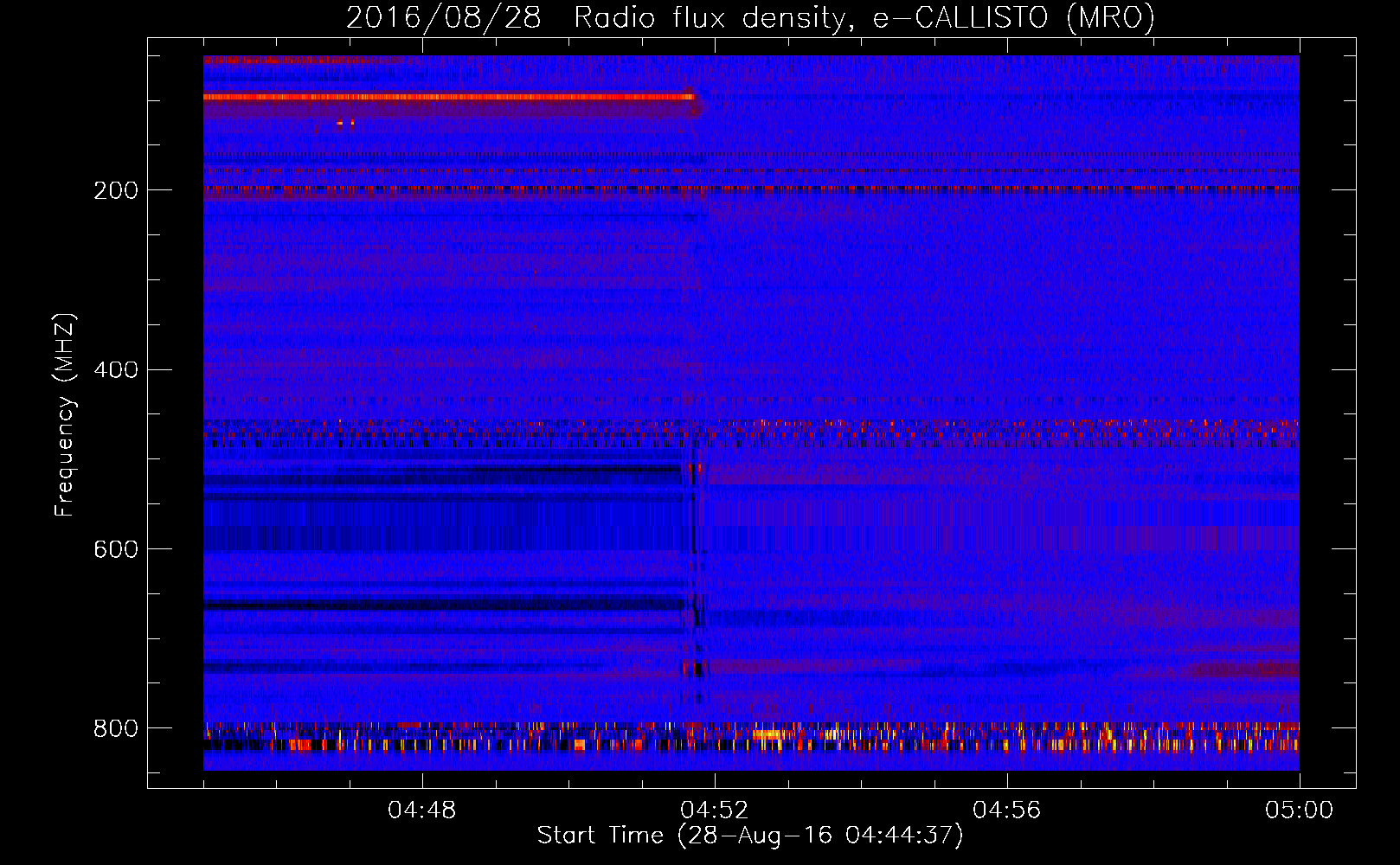Click the 400 frequency tick label

tap(115, 370)
